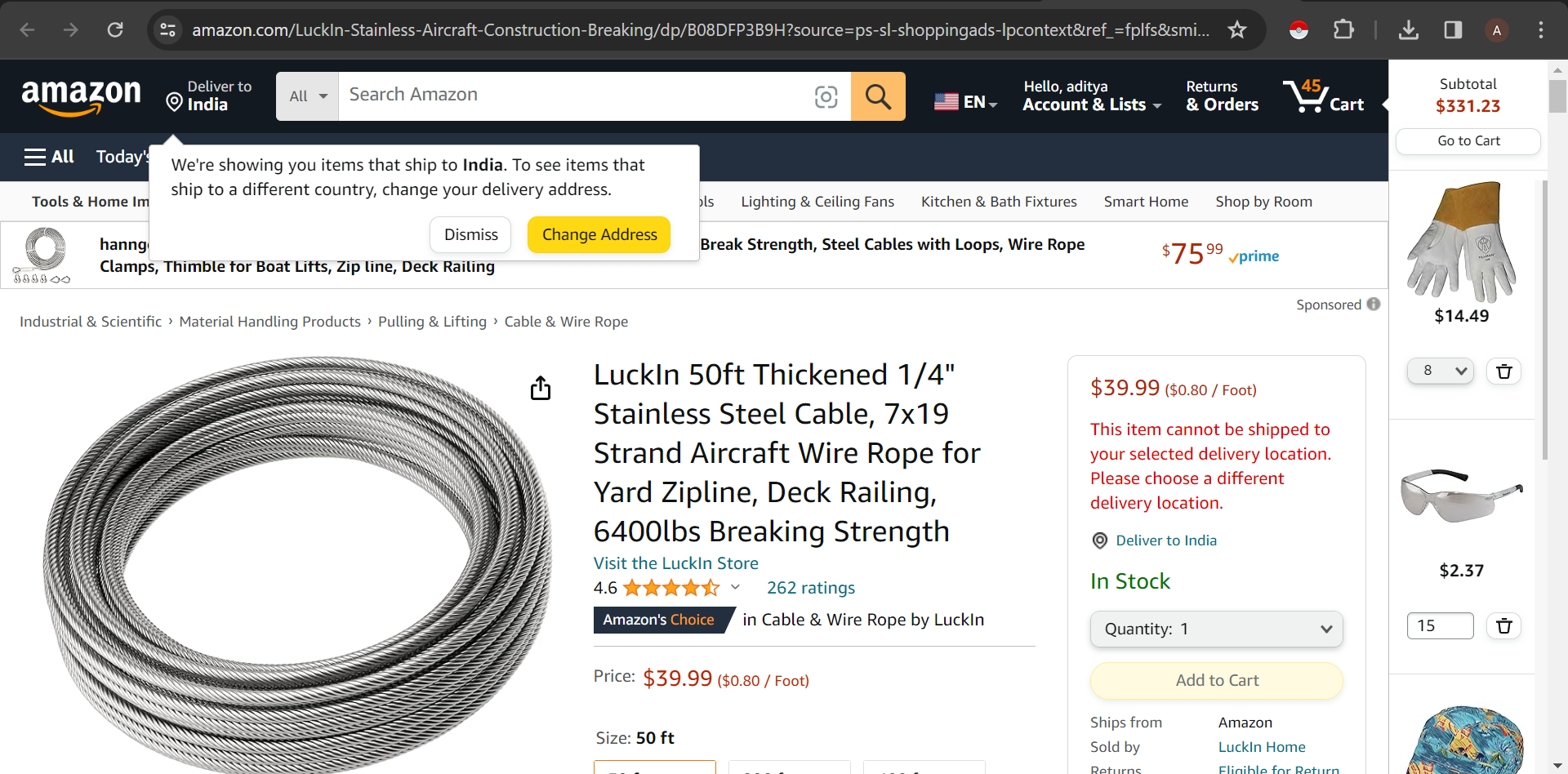Open visual search with the camera icon

tap(826, 96)
